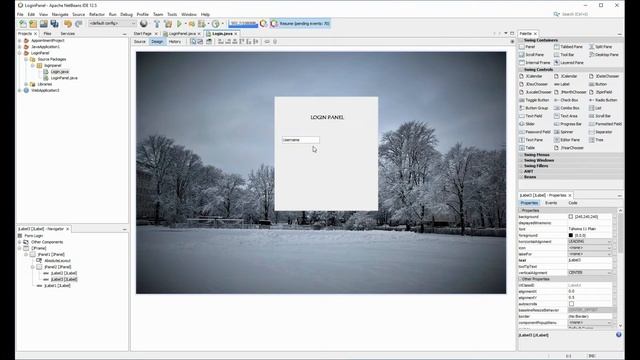Image resolution: width=640 pixels, height=360 pixels.
Task: Switch editor to Source view
Action: (140, 42)
